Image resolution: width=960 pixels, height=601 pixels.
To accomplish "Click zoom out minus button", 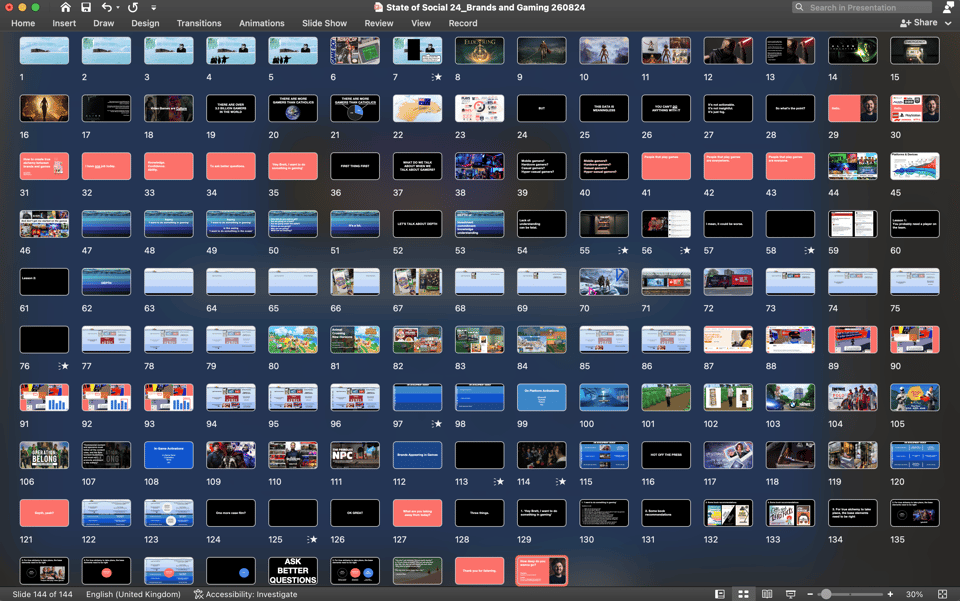I will [810, 594].
